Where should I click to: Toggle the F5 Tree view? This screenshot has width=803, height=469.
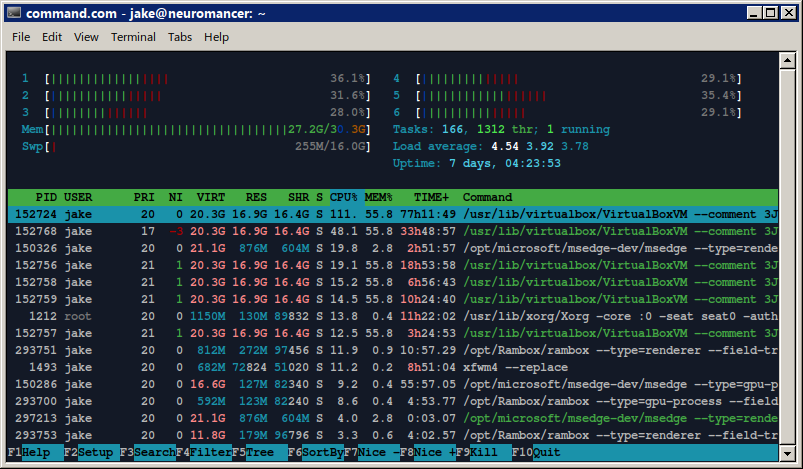pos(258,452)
